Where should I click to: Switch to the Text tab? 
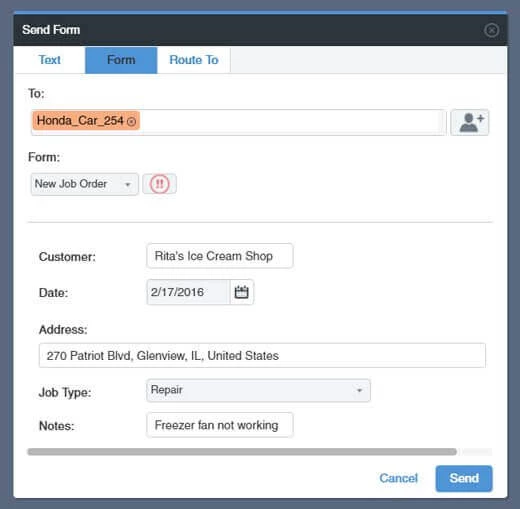pos(50,60)
